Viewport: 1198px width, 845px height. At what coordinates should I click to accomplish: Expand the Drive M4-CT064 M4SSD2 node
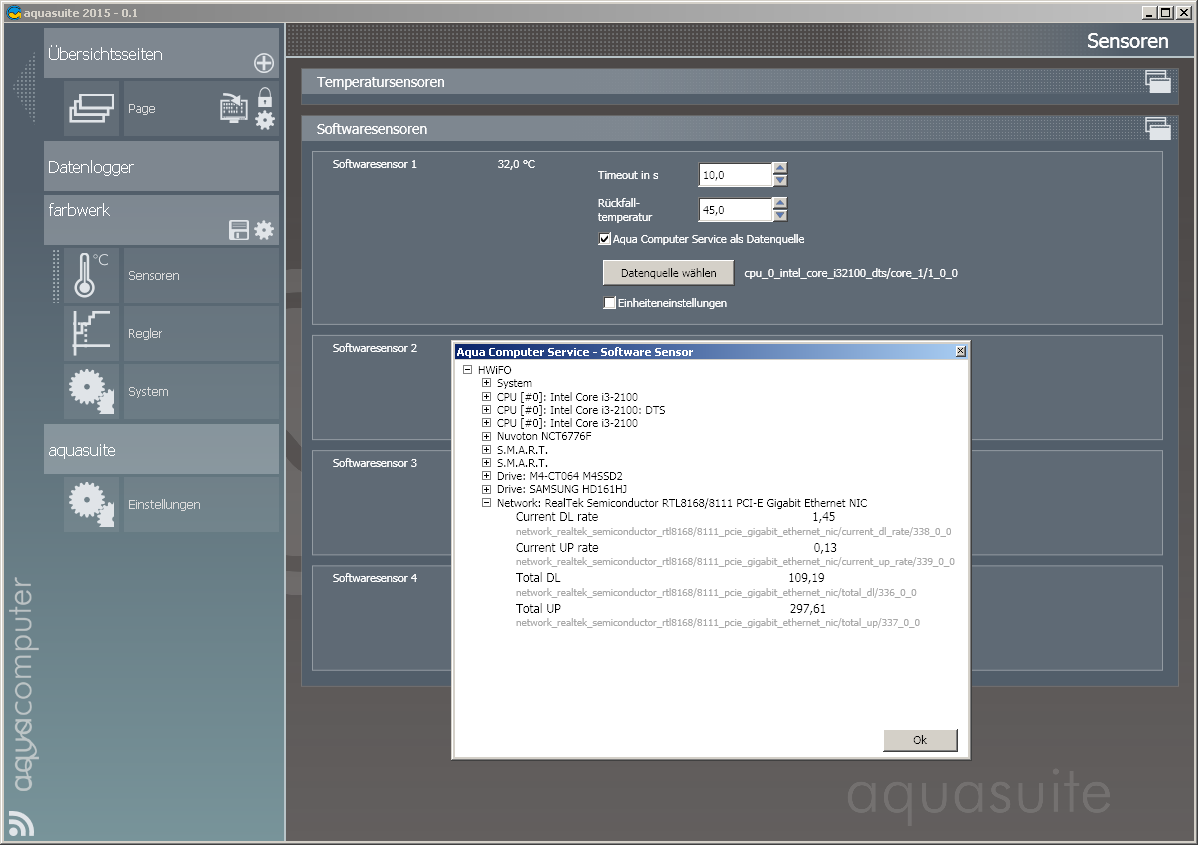[x=486, y=476]
